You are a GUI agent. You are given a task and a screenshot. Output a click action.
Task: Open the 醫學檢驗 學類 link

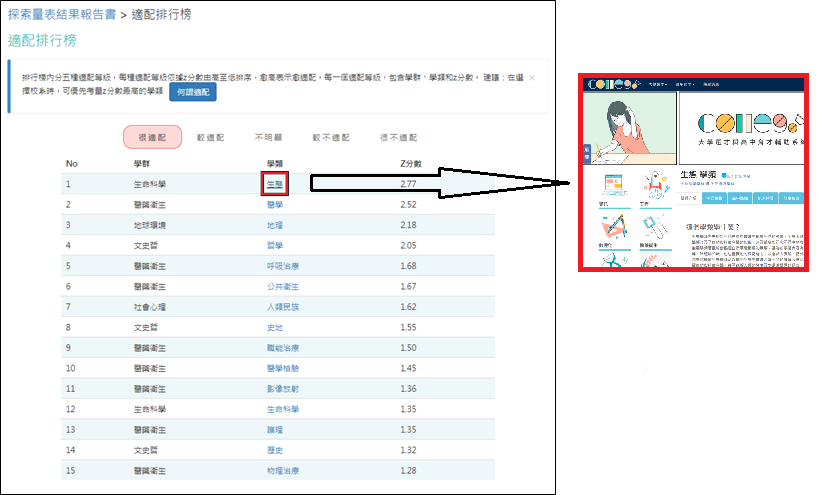click(x=283, y=368)
